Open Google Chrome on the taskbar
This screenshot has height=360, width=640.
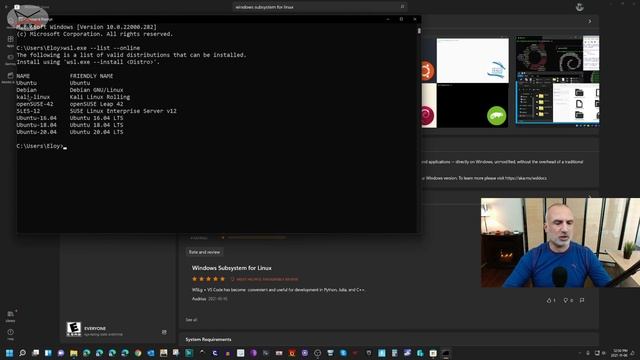tap(138, 353)
